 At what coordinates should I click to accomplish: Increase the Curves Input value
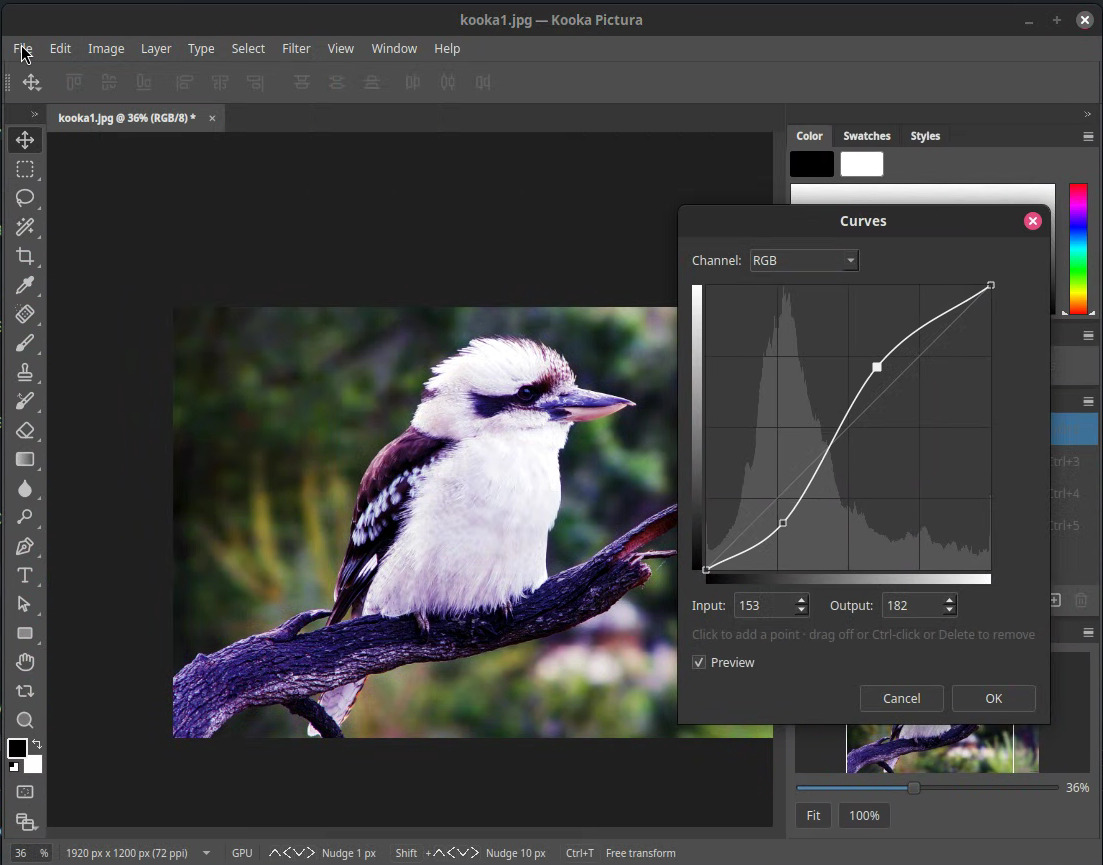pyautogui.click(x=801, y=601)
